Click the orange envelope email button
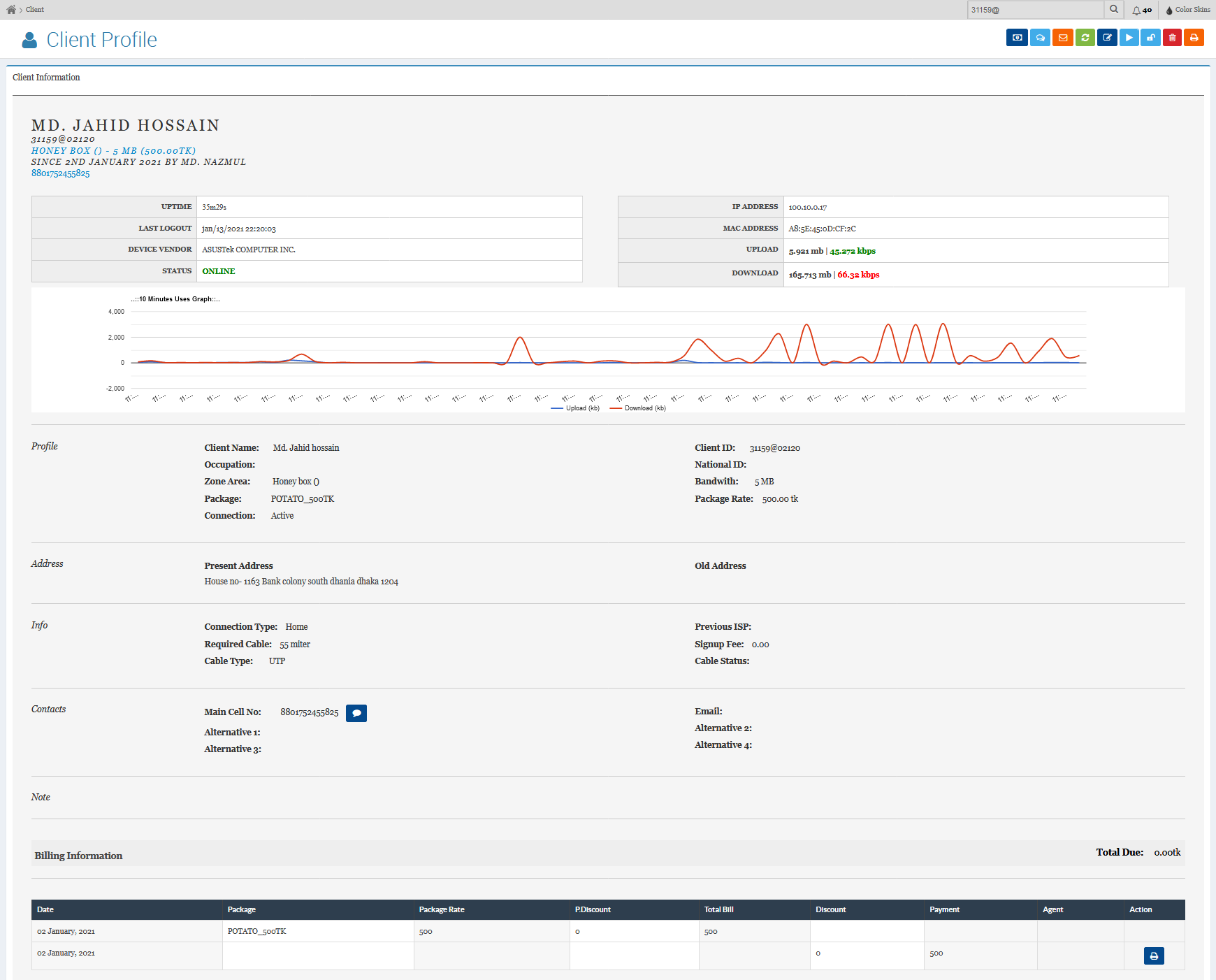The height and width of the screenshot is (980, 1216). [x=1062, y=38]
